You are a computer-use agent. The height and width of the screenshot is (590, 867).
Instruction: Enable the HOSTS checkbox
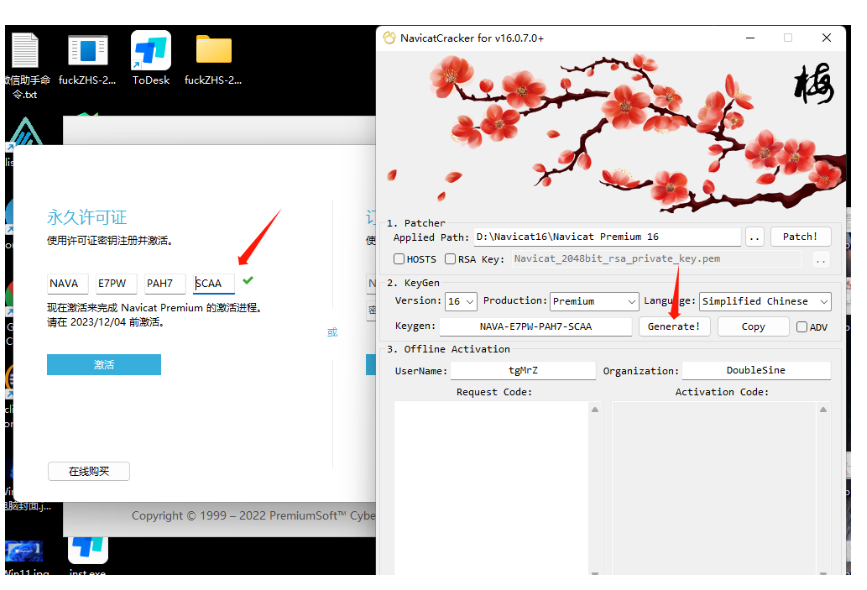coord(400,259)
